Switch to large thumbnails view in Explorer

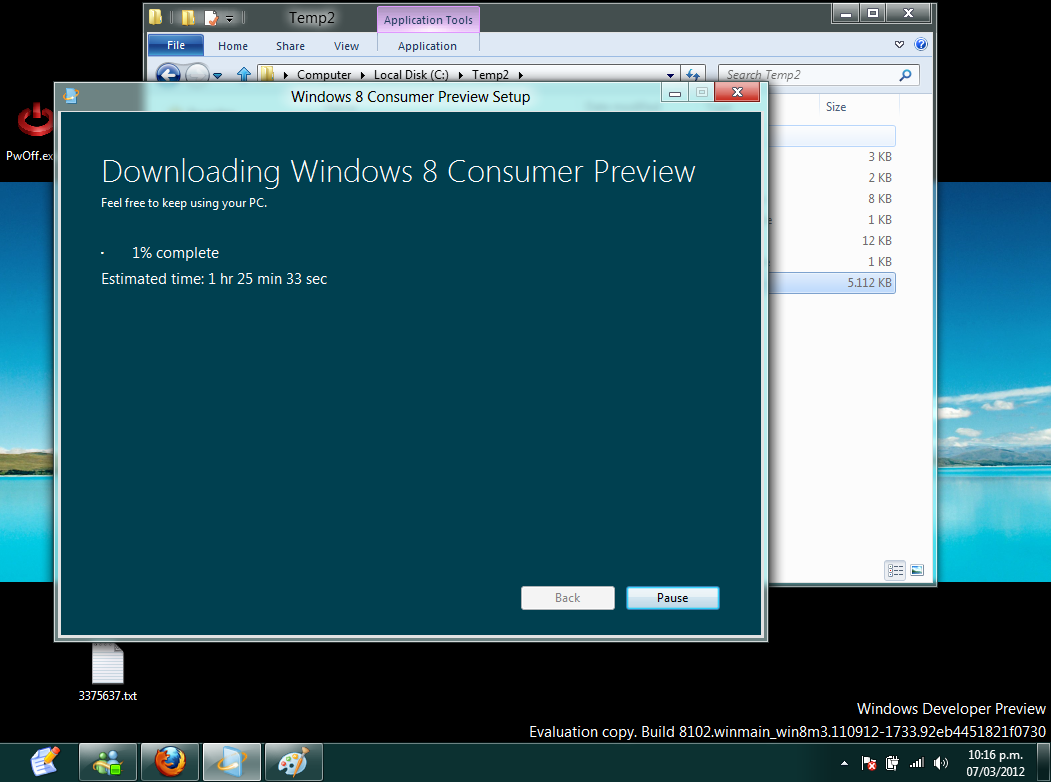coord(917,569)
